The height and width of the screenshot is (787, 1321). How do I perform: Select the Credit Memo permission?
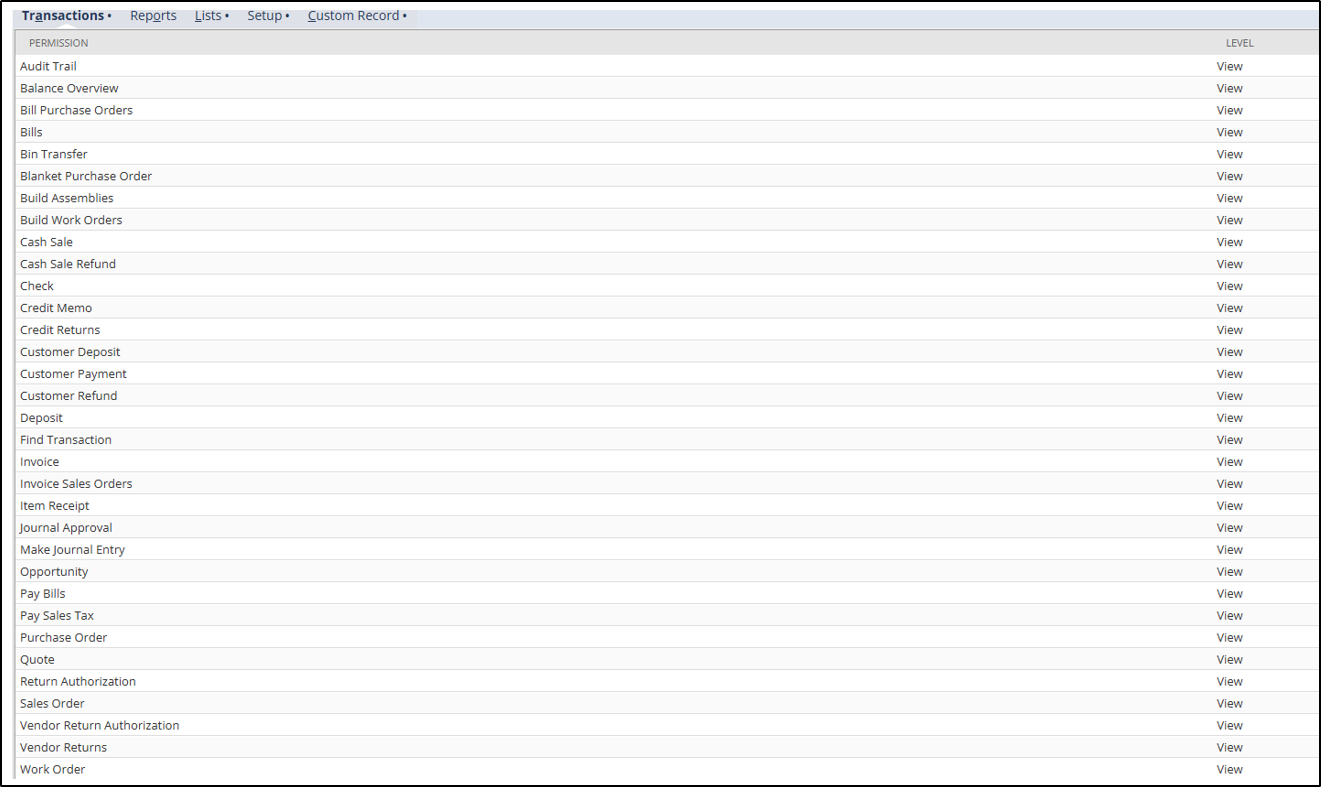(x=667, y=308)
